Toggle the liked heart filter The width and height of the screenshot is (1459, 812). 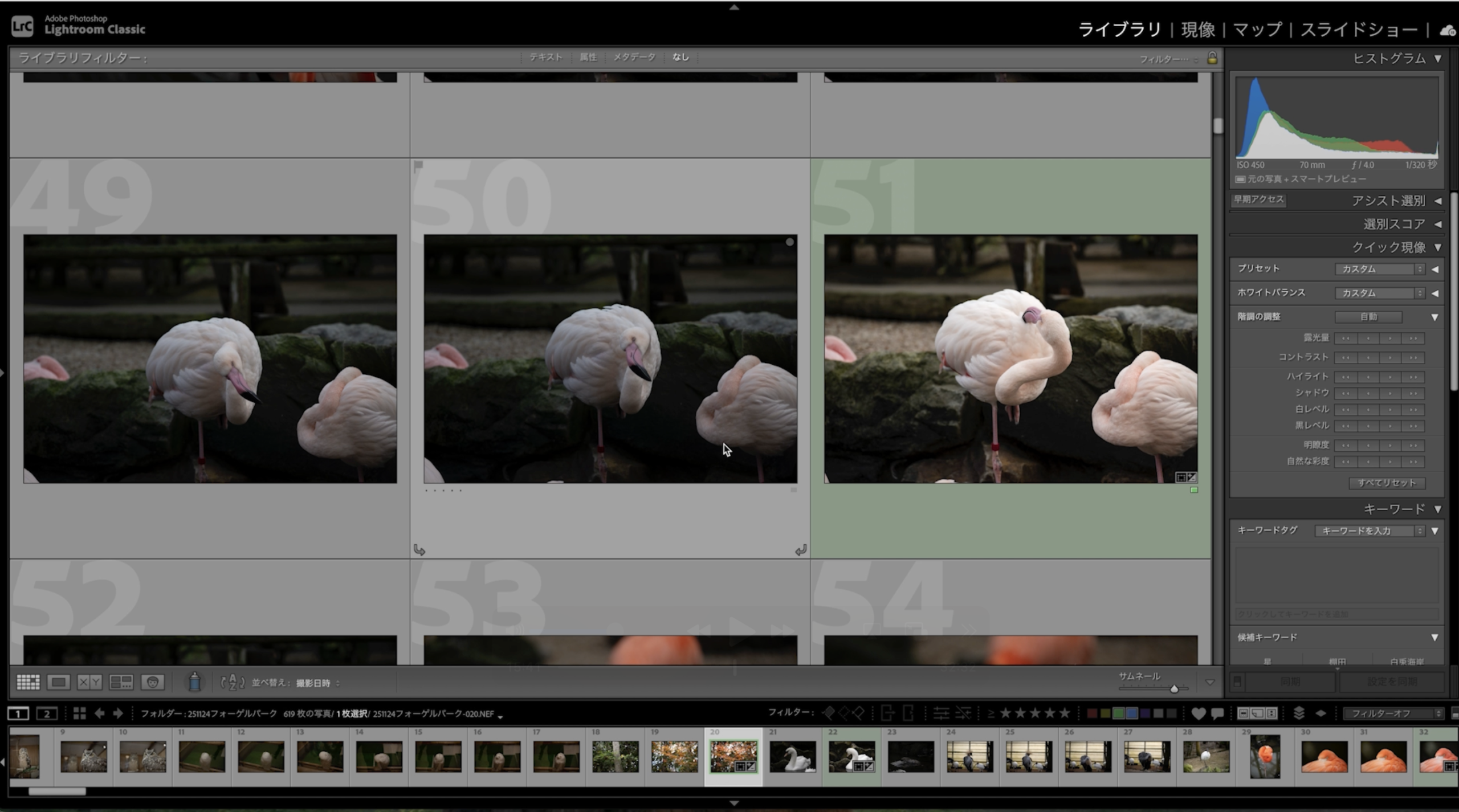tap(1198, 713)
